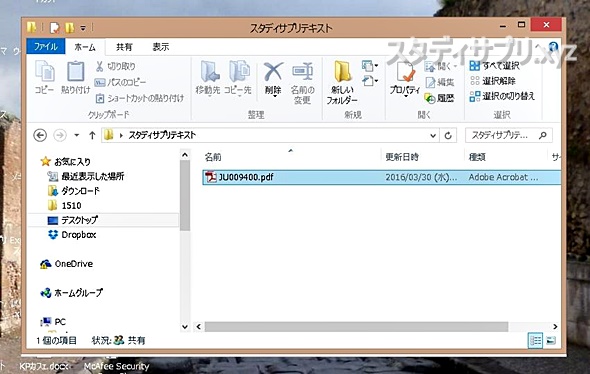Click KPカフェ.docx desktop icon label
Image resolution: width=590 pixels, height=374 pixels.
point(44,366)
